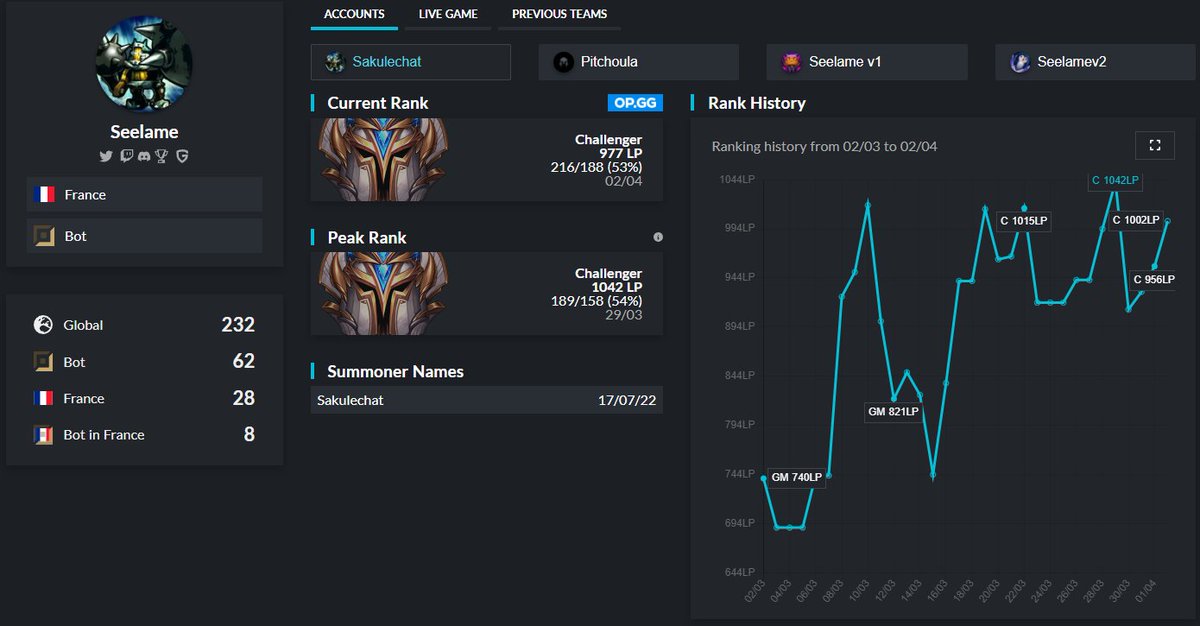Open Seelame's Twitter profile icon
This screenshot has height=626, width=1200.
(106, 156)
